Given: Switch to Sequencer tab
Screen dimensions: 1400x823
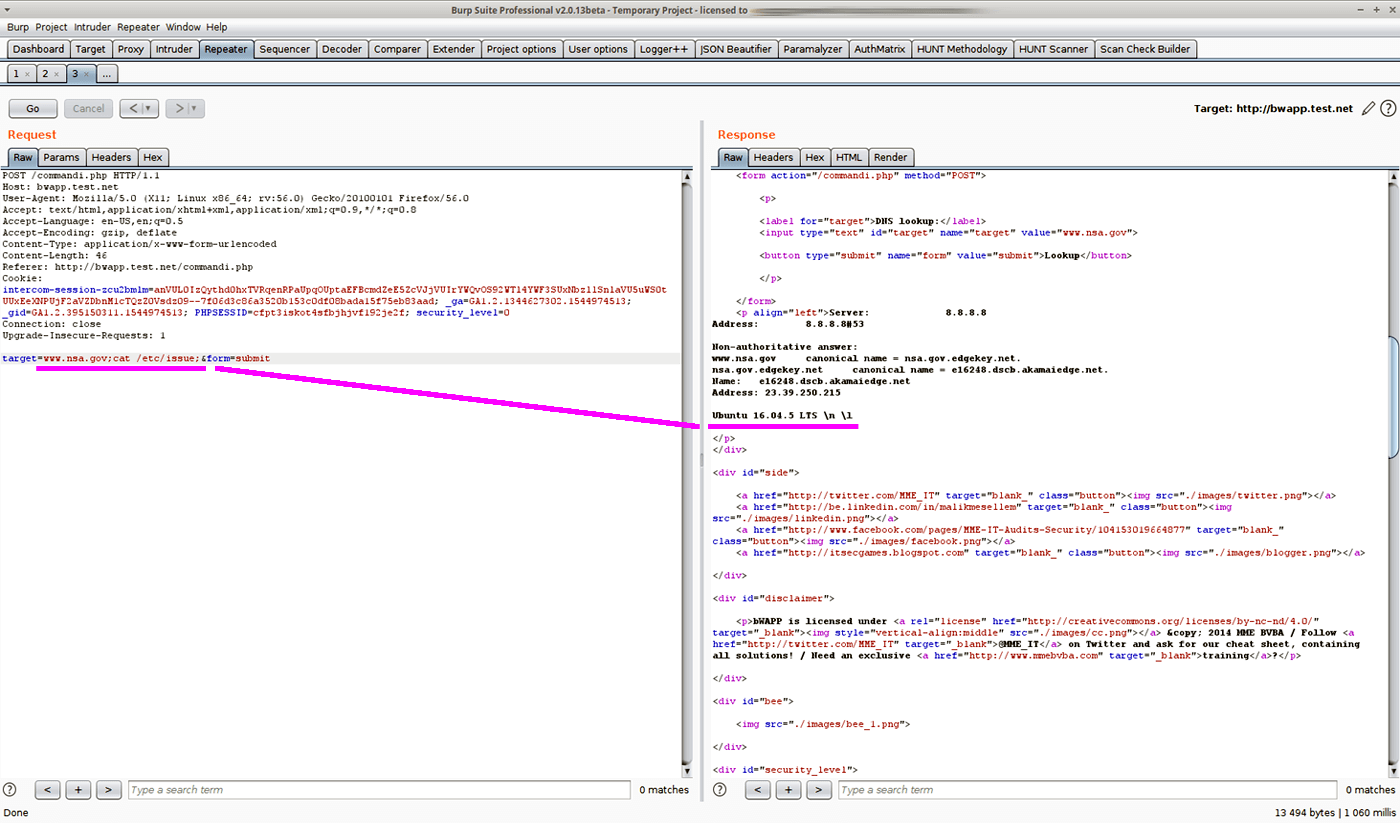Looking at the screenshot, I should (x=285, y=49).
